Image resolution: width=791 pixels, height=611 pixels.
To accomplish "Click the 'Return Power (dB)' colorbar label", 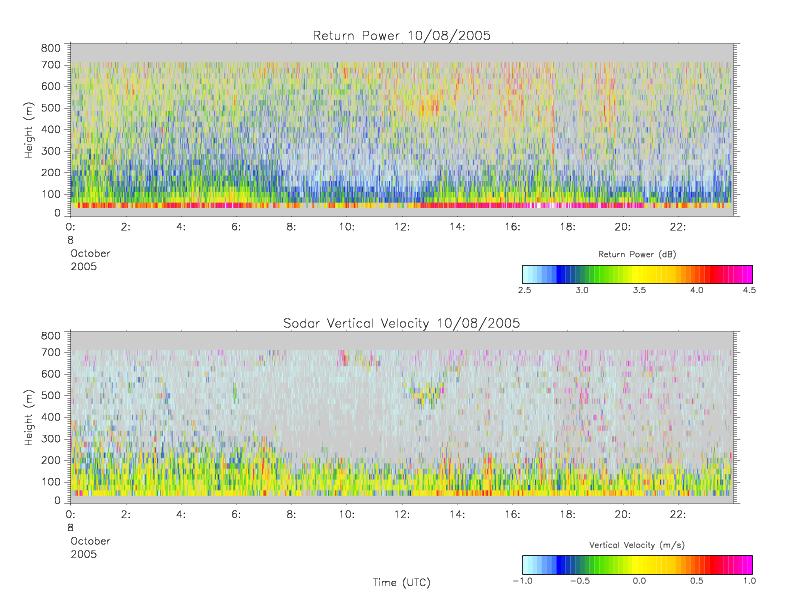I will pos(637,254).
